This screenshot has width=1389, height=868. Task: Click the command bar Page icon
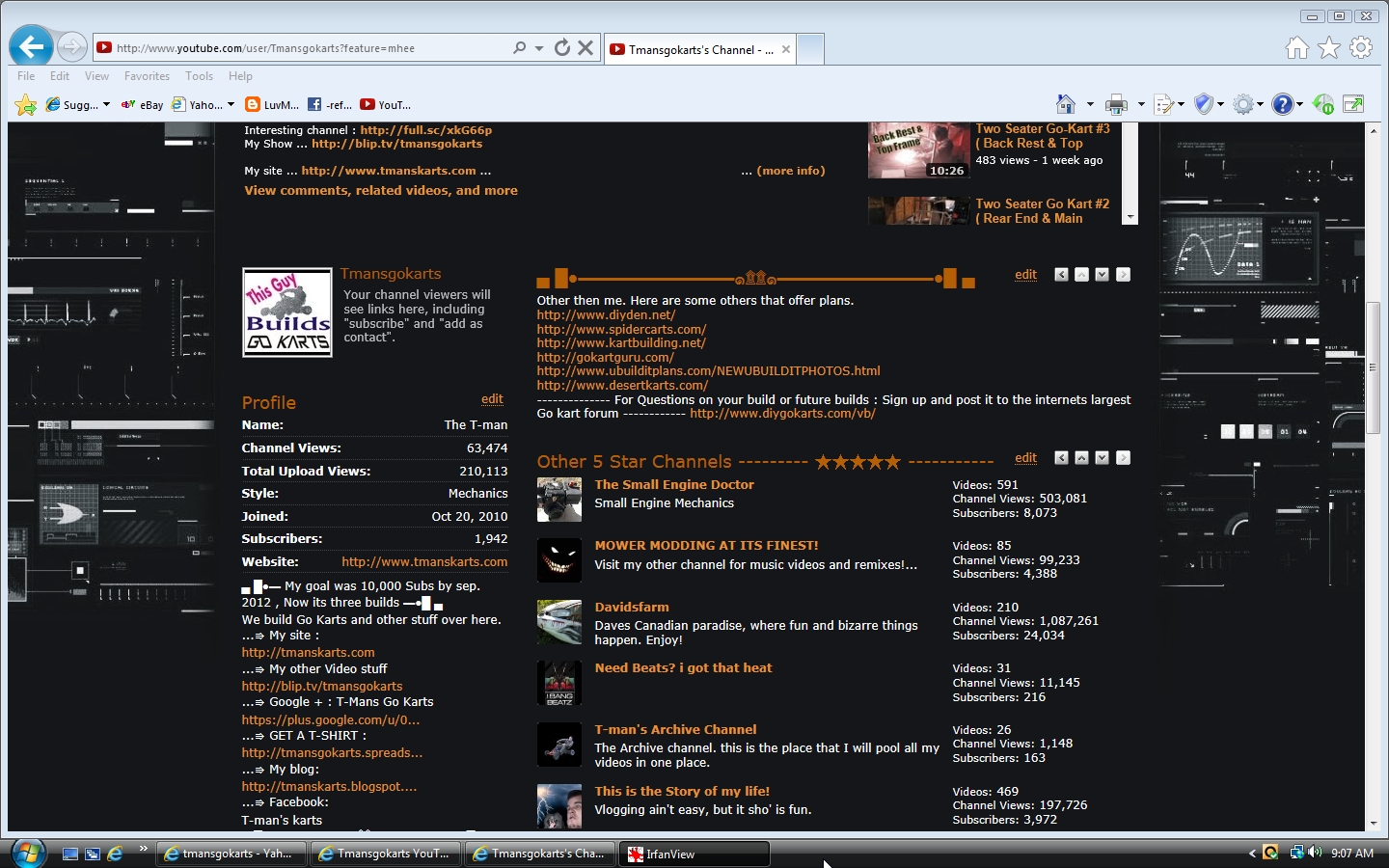point(1163,104)
